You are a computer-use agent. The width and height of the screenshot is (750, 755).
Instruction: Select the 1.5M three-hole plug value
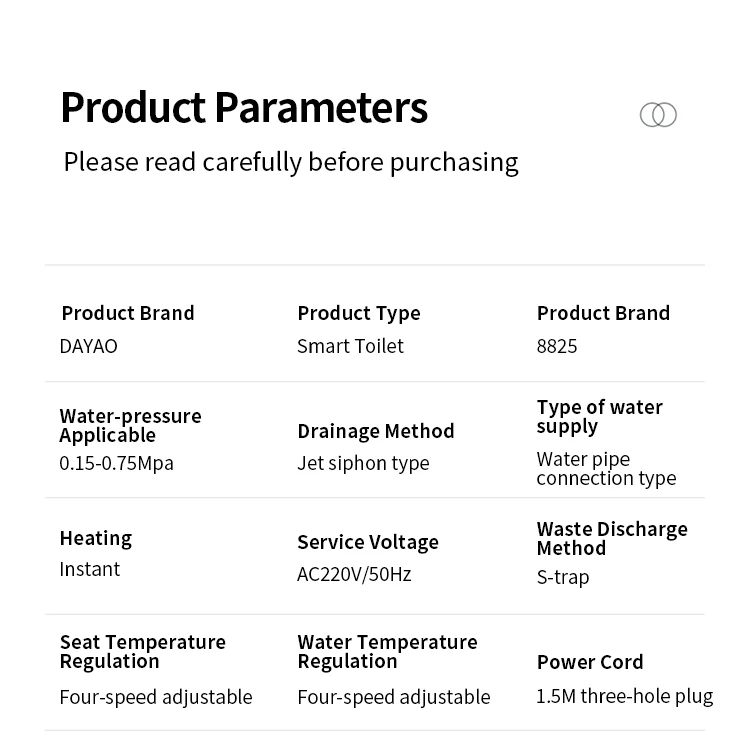[625, 697]
